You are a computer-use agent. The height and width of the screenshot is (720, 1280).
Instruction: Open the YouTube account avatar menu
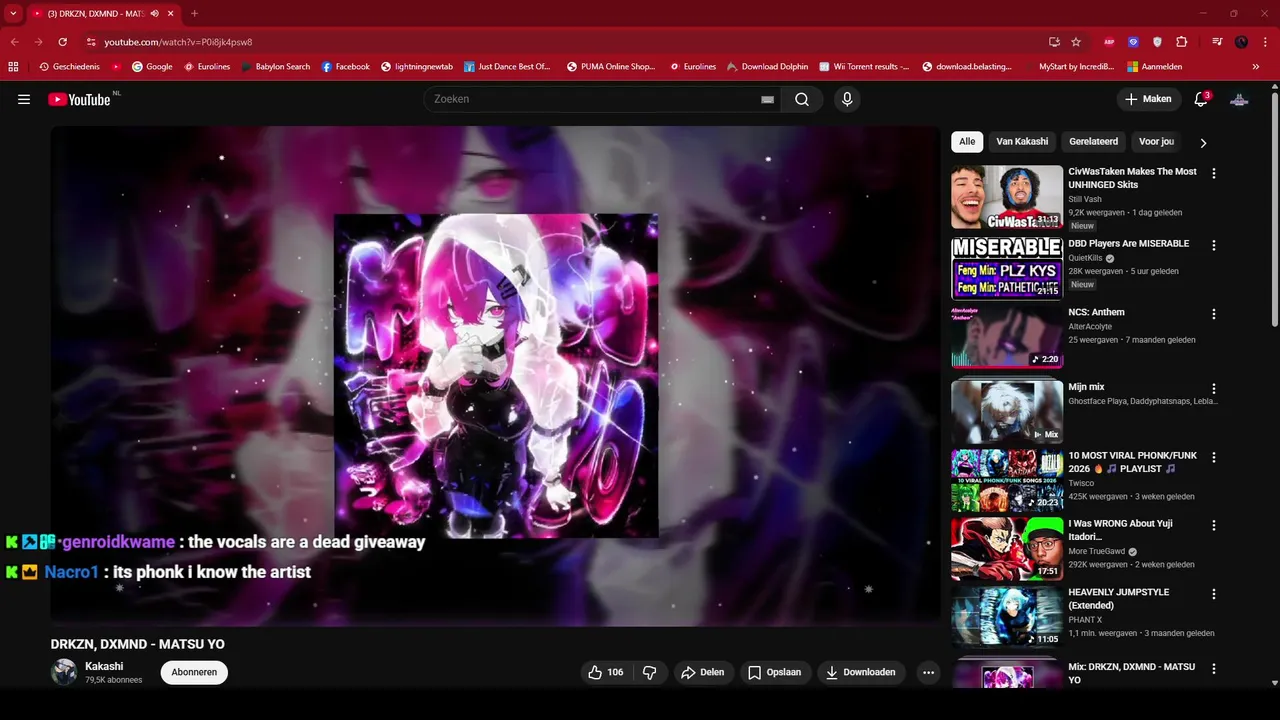tap(1239, 99)
